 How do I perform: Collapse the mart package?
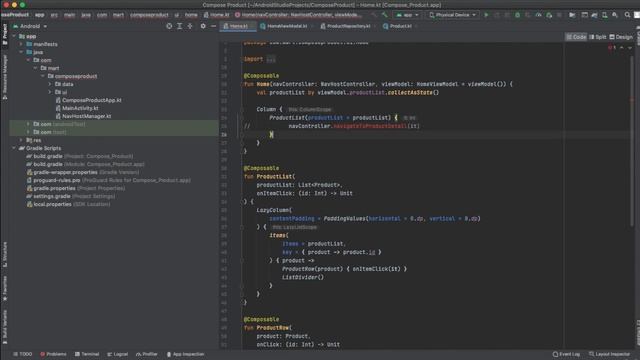click(36, 68)
